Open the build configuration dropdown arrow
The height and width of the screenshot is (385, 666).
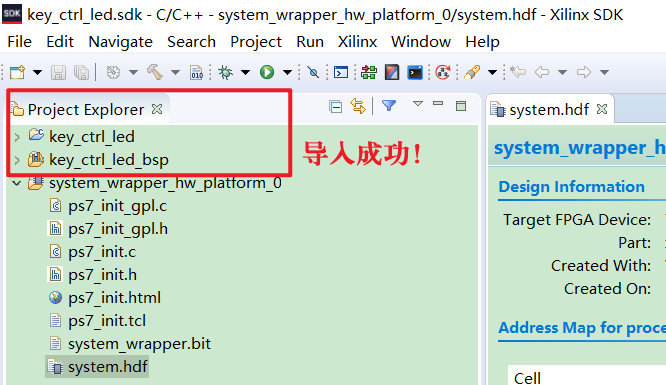[x=133, y=73]
